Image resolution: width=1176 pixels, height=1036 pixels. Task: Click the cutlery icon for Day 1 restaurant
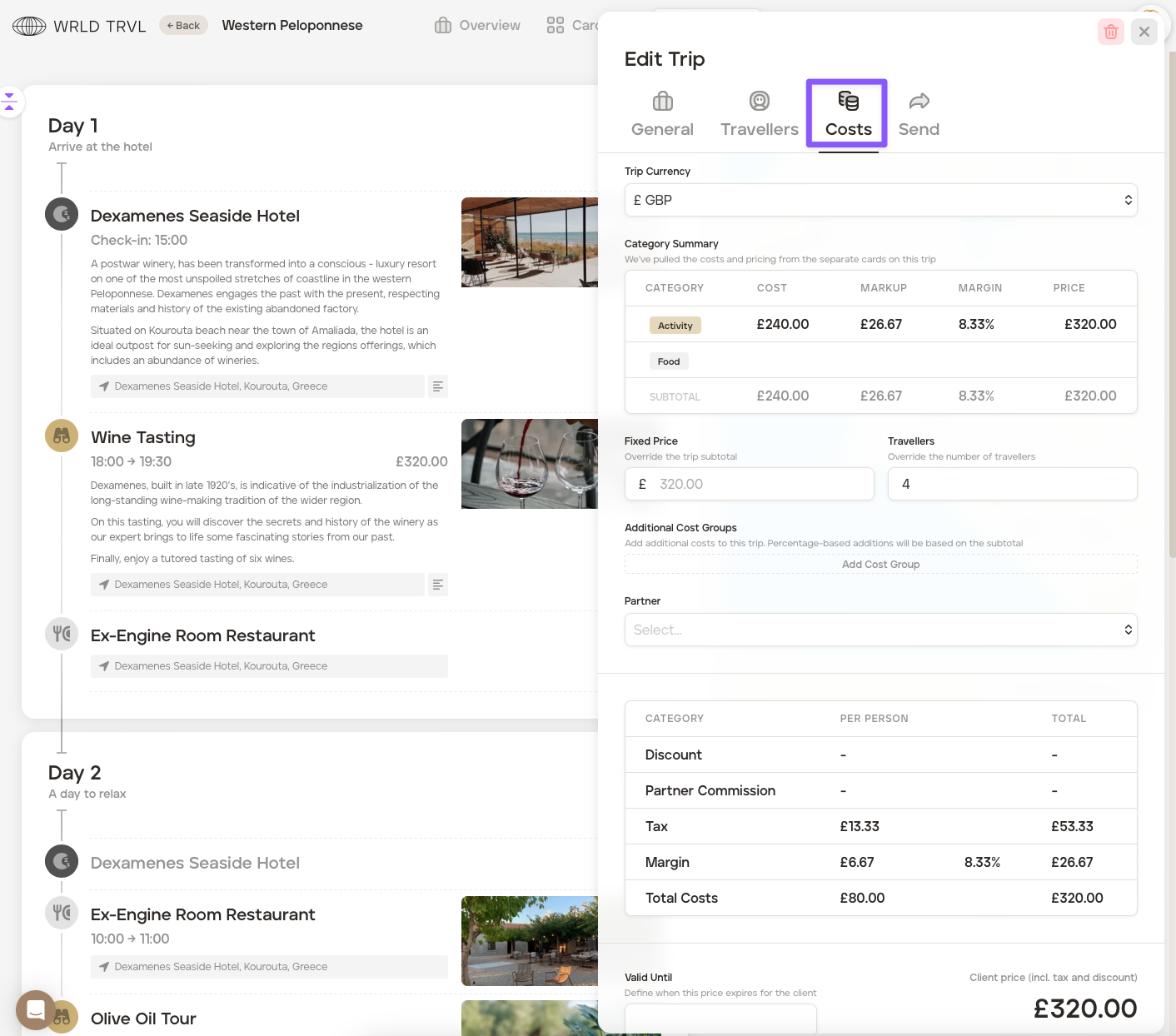pos(62,634)
